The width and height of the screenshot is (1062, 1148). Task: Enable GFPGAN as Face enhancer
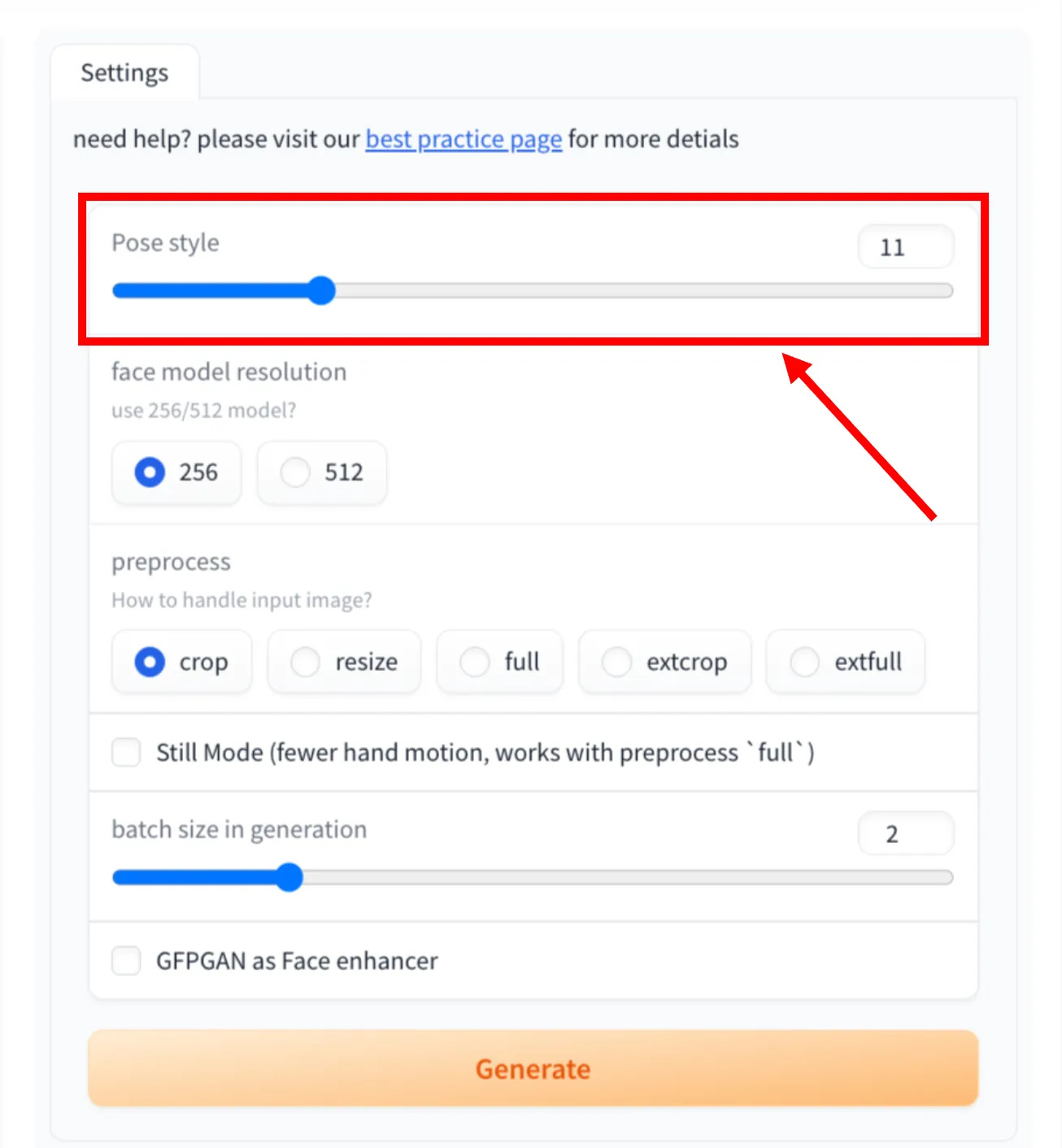126,960
